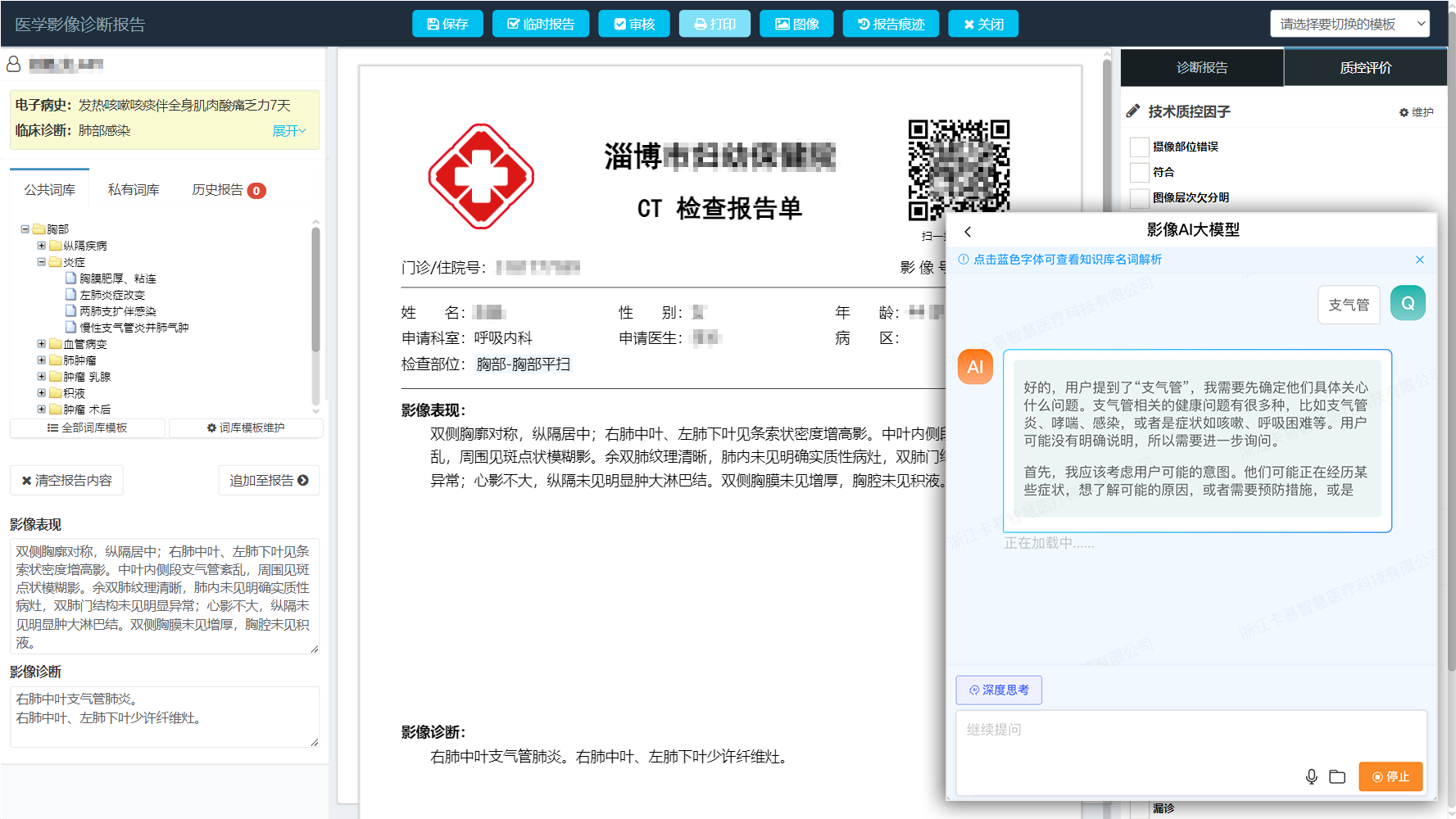This screenshot has width=1456, height=819.
Task: Click the 清空报告内容 clear report button
Action: pos(66,480)
